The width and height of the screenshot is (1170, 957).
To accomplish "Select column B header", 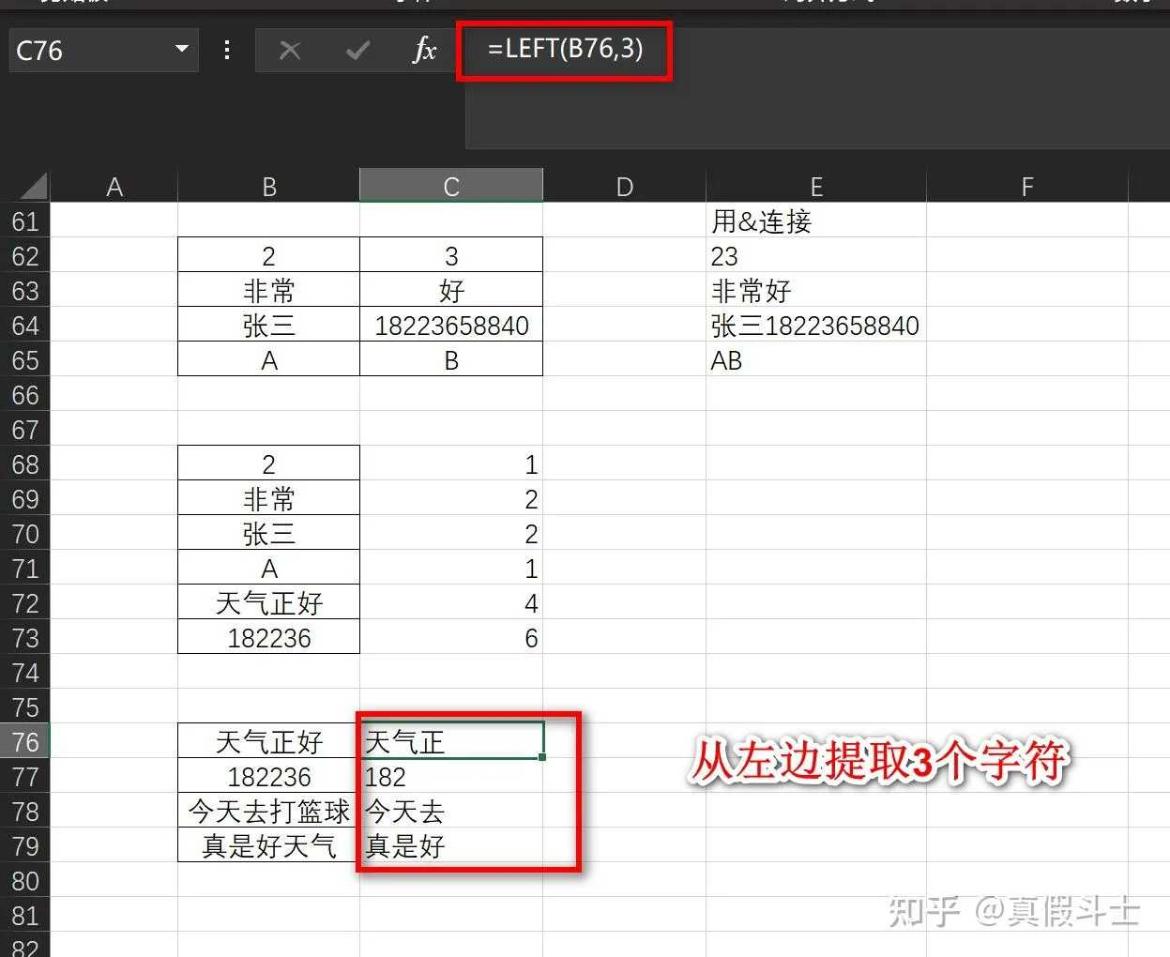I will pos(269,186).
